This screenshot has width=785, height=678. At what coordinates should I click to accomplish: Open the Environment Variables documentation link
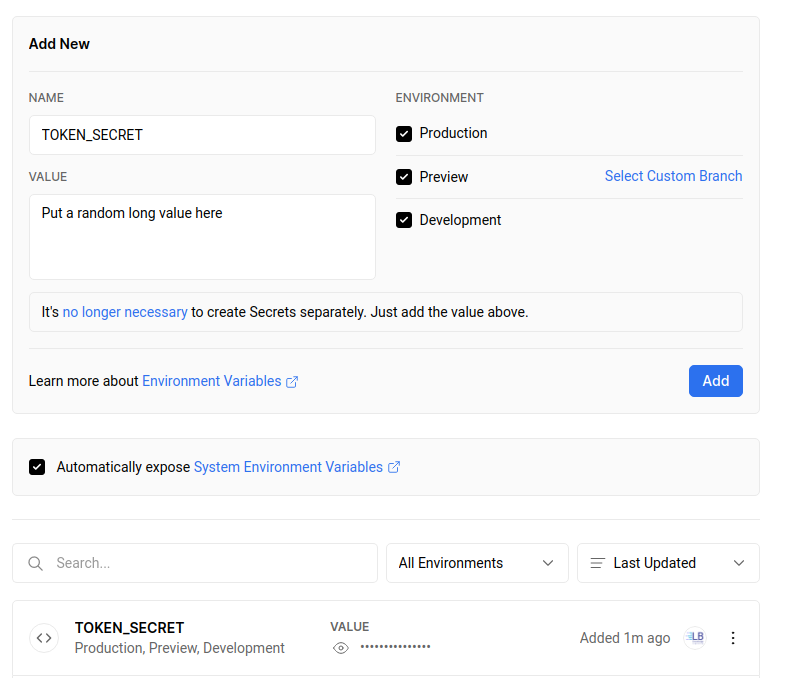click(x=211, y=381)
